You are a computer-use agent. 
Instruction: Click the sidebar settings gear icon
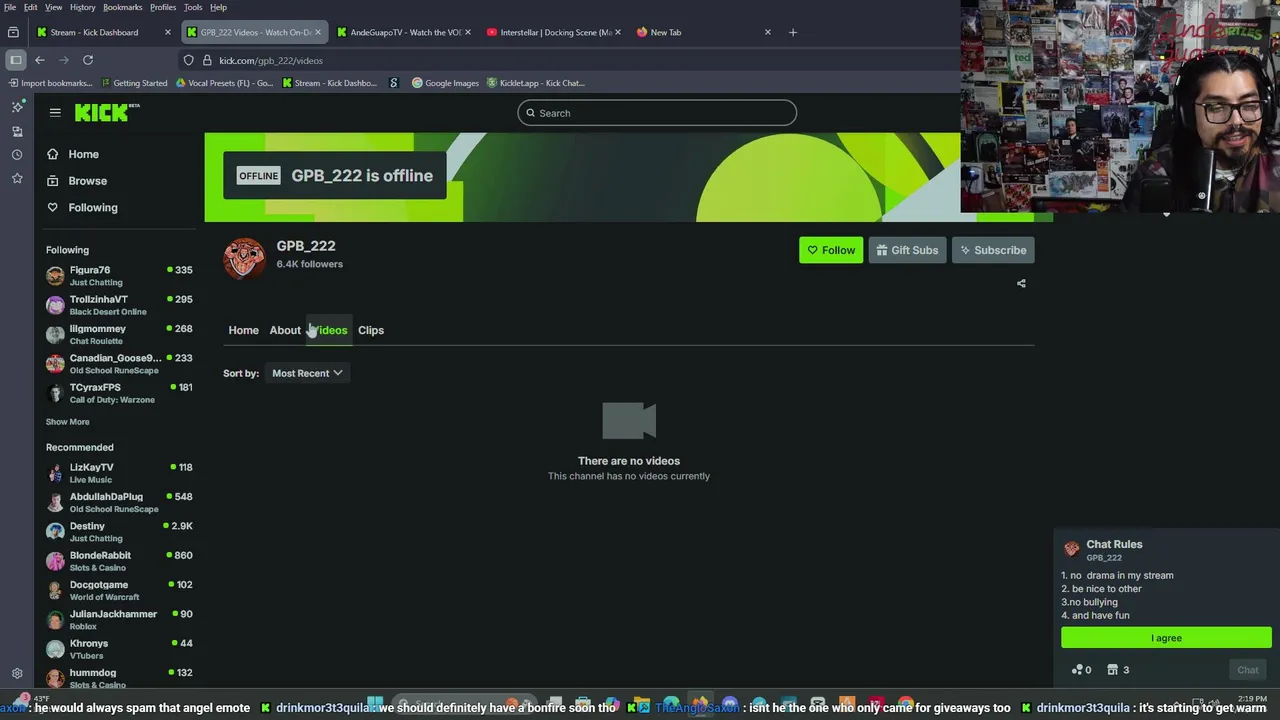17,674
